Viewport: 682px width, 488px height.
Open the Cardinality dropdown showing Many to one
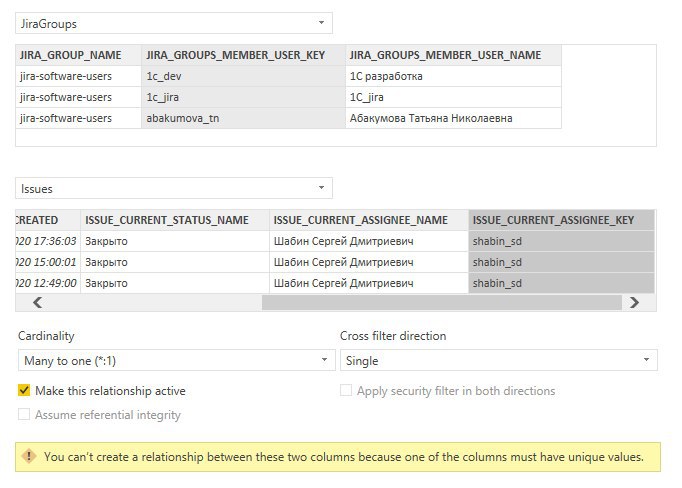177,361
